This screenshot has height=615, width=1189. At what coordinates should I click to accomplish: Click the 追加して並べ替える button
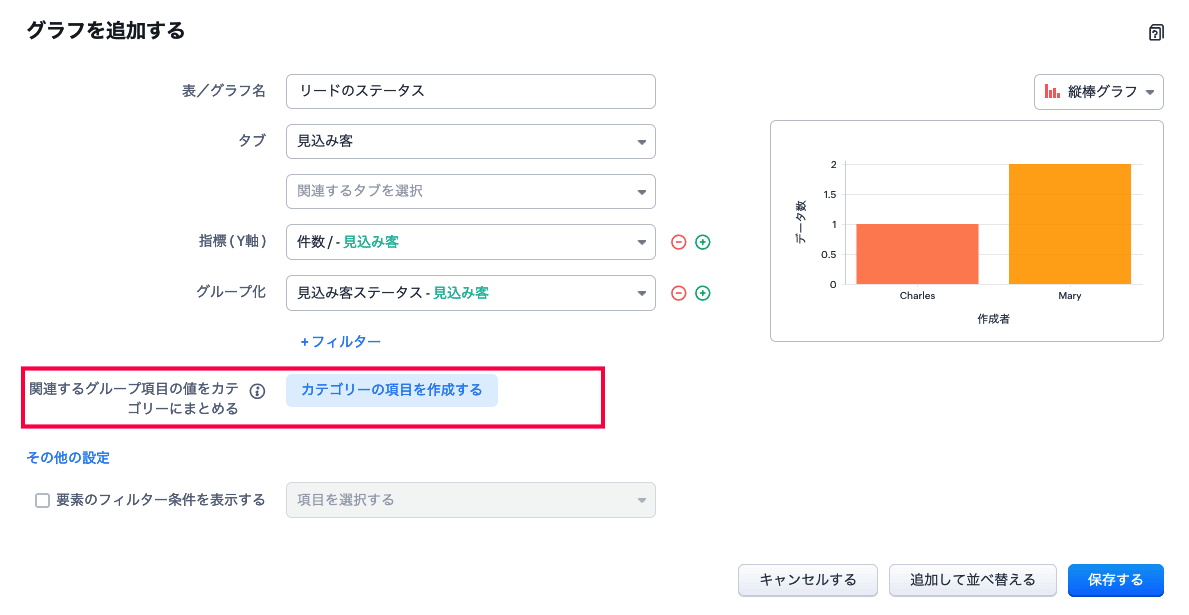tap(972, 580)
